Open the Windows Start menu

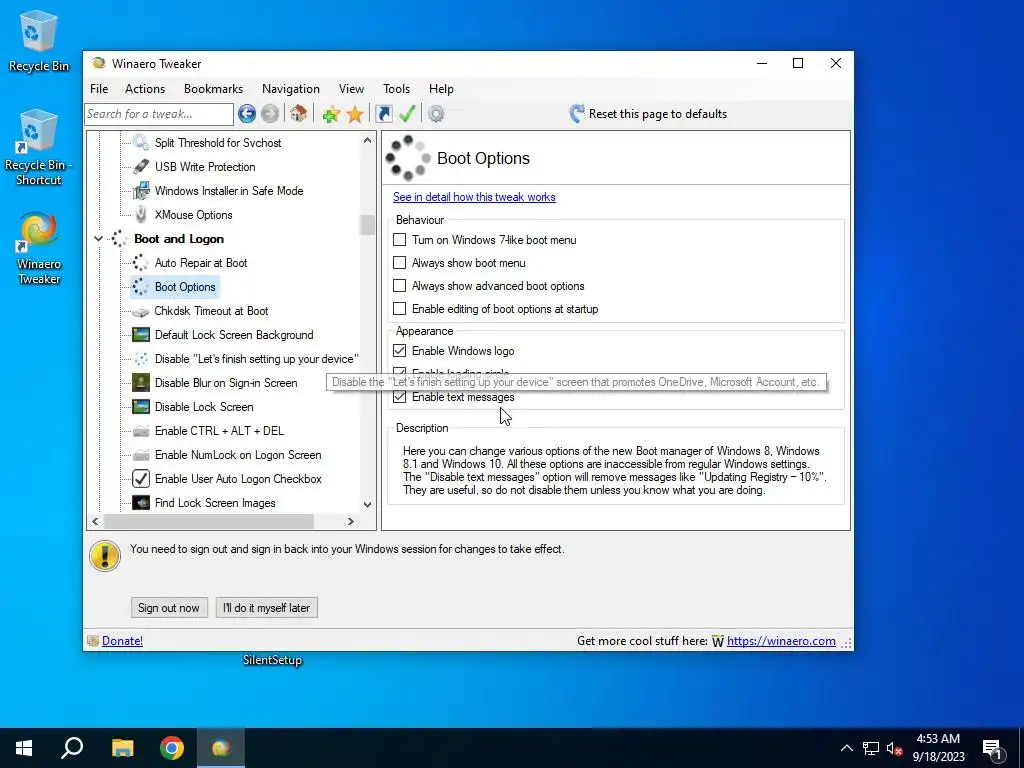click(x=24, y=748)
